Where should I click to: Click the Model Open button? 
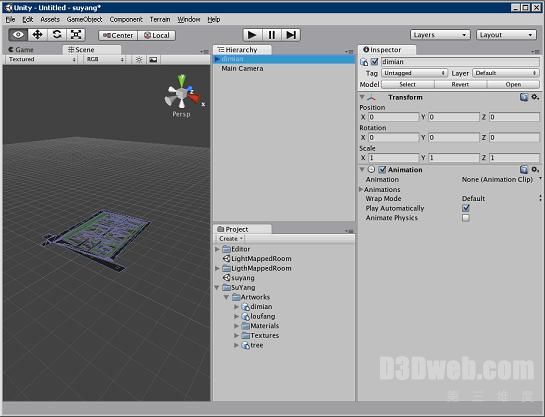[513, 84]
